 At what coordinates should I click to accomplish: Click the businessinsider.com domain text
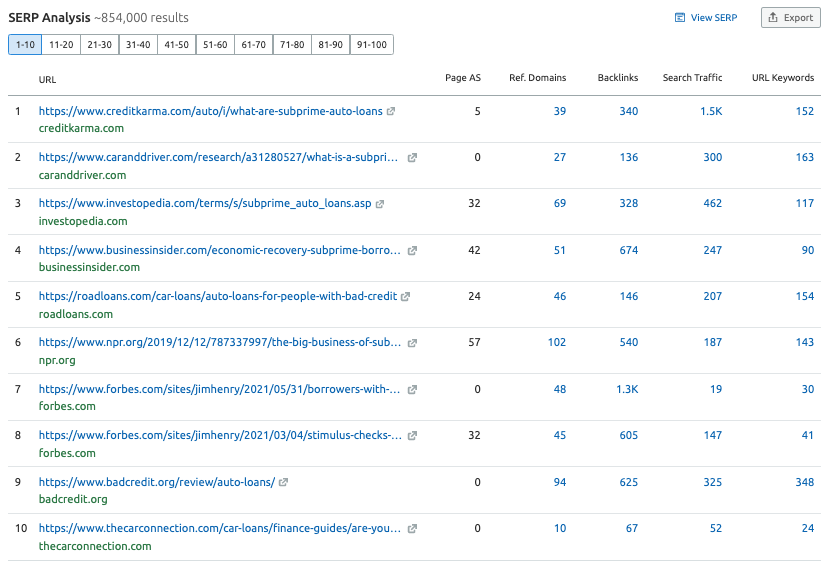[89, 267]
